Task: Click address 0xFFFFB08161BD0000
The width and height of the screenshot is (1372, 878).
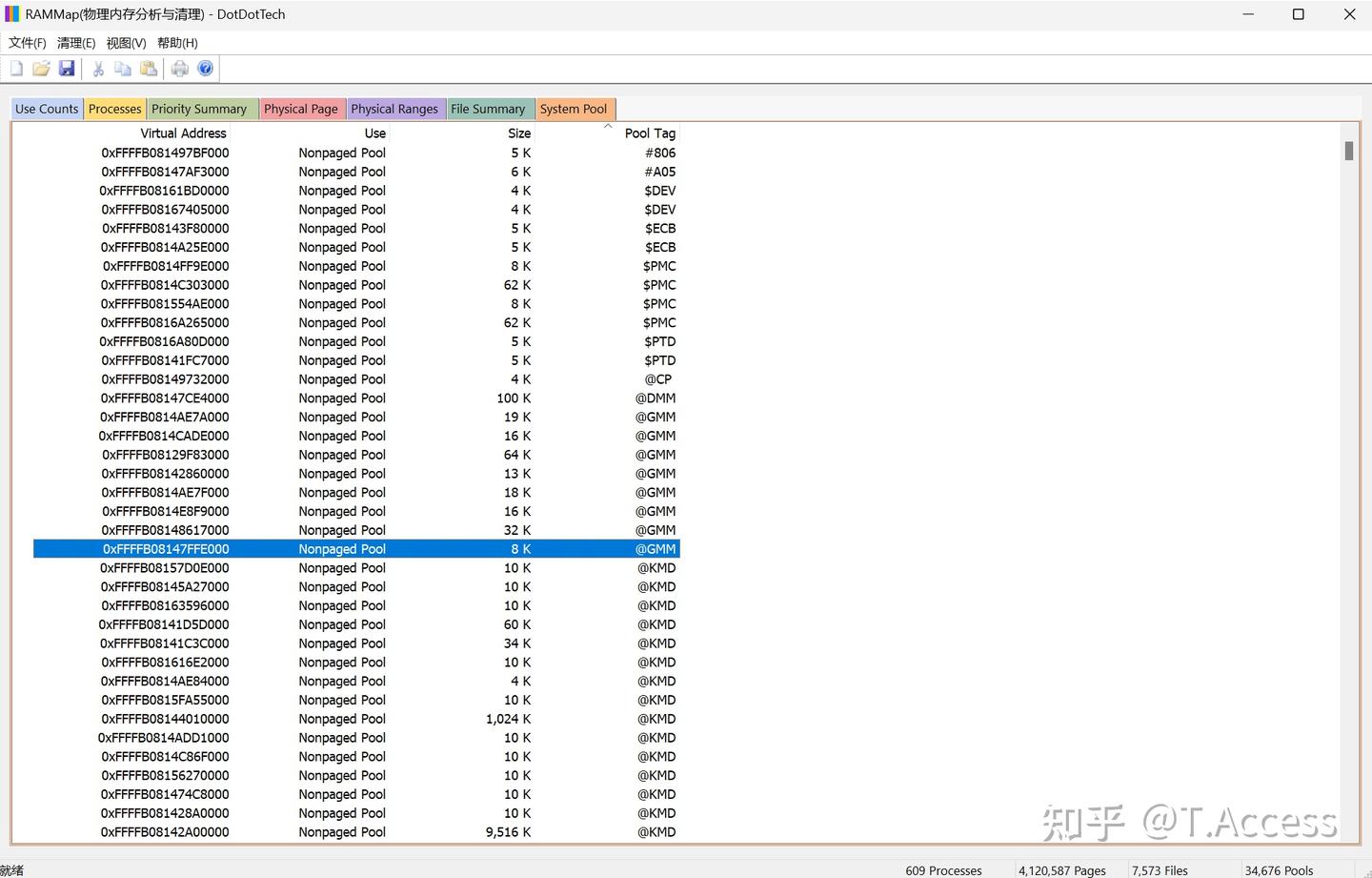Action: pyautogui.click(x=164, y=191)
